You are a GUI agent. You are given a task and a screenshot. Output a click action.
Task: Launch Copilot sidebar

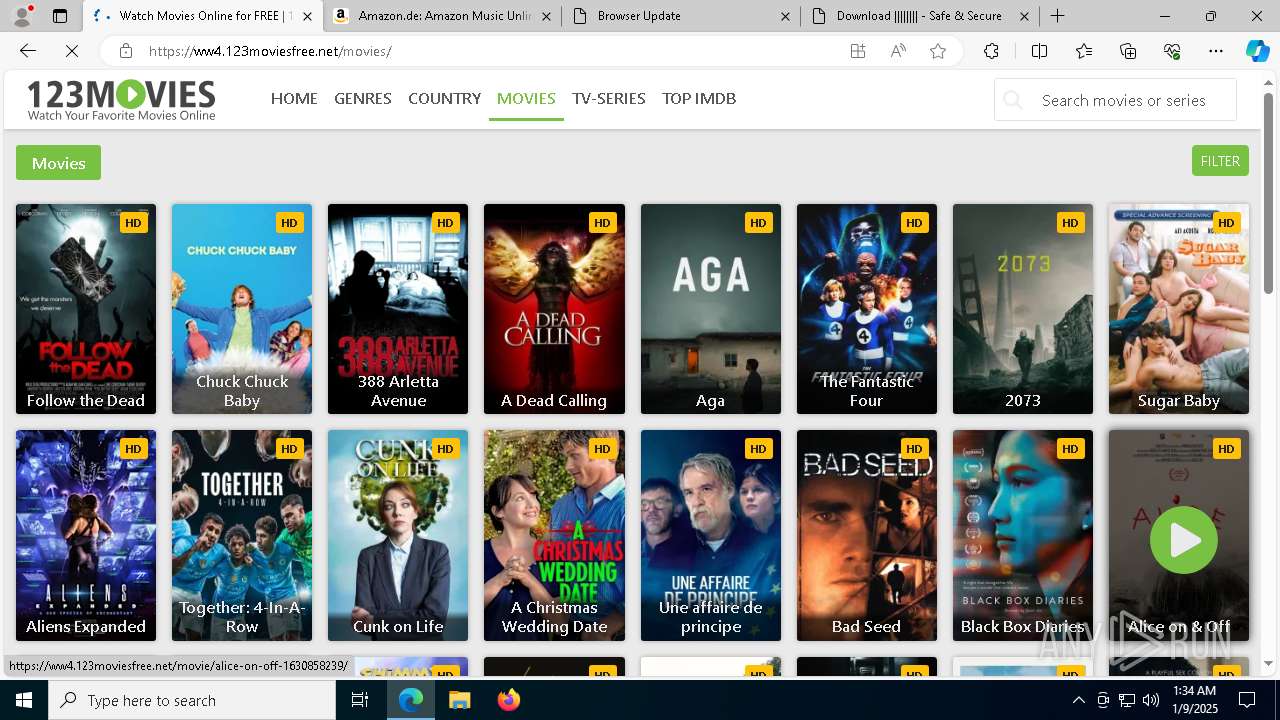[1257, 51]
